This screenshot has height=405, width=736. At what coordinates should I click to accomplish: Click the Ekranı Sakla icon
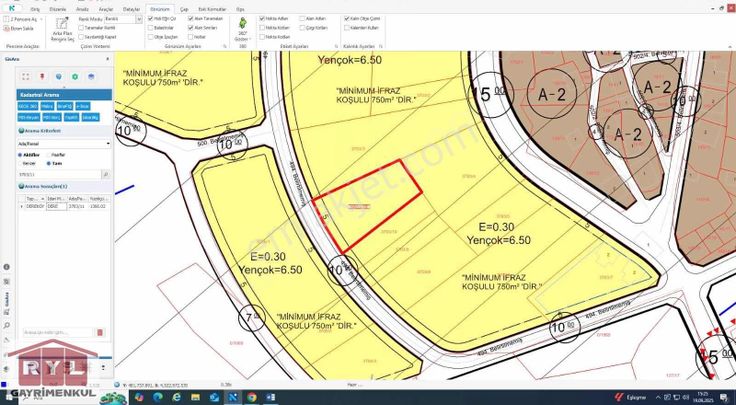click(22, 29)
